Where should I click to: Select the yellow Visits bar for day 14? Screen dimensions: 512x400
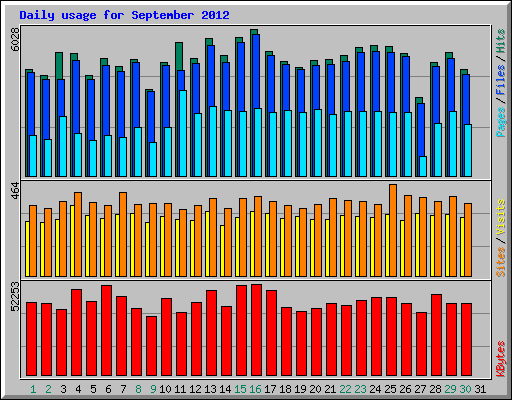[x=222, y=251]
